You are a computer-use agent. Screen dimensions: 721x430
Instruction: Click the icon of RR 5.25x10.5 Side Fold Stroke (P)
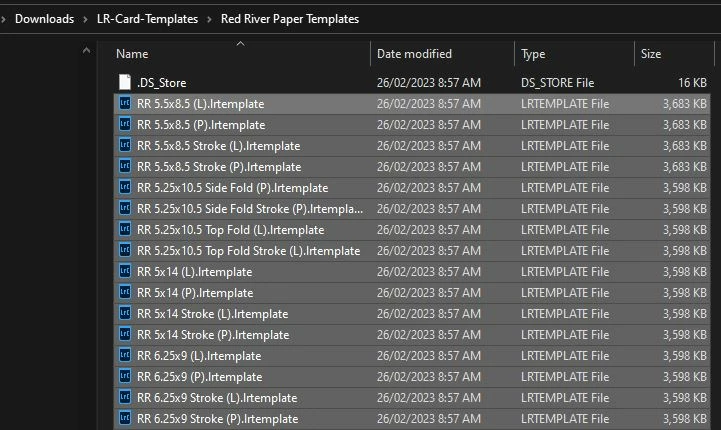pos(125,208)
